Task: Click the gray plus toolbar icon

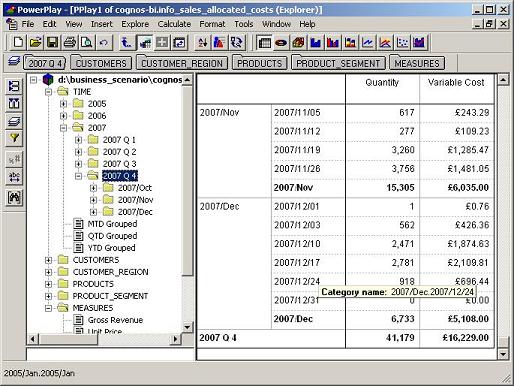Action: [x=162, y=42]
